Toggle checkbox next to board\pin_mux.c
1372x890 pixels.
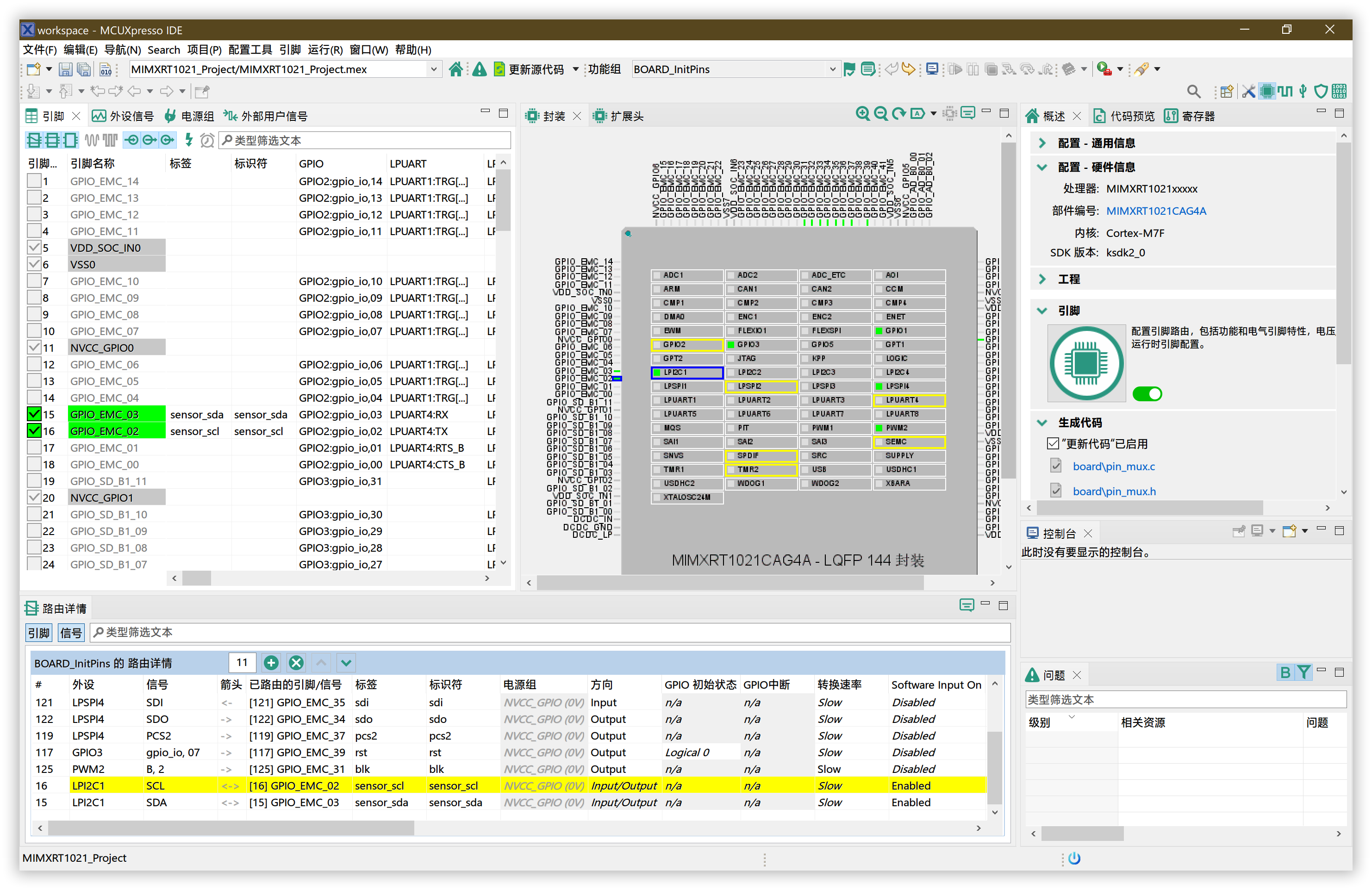(1055, 466)
